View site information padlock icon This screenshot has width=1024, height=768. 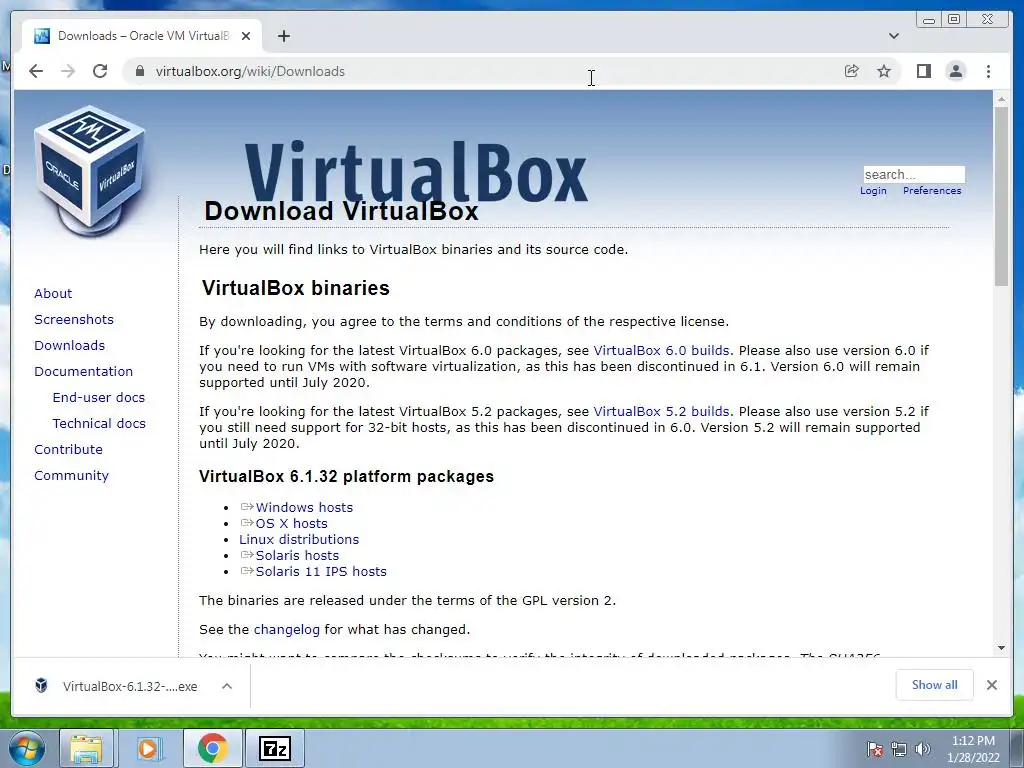tap(139, 71)
